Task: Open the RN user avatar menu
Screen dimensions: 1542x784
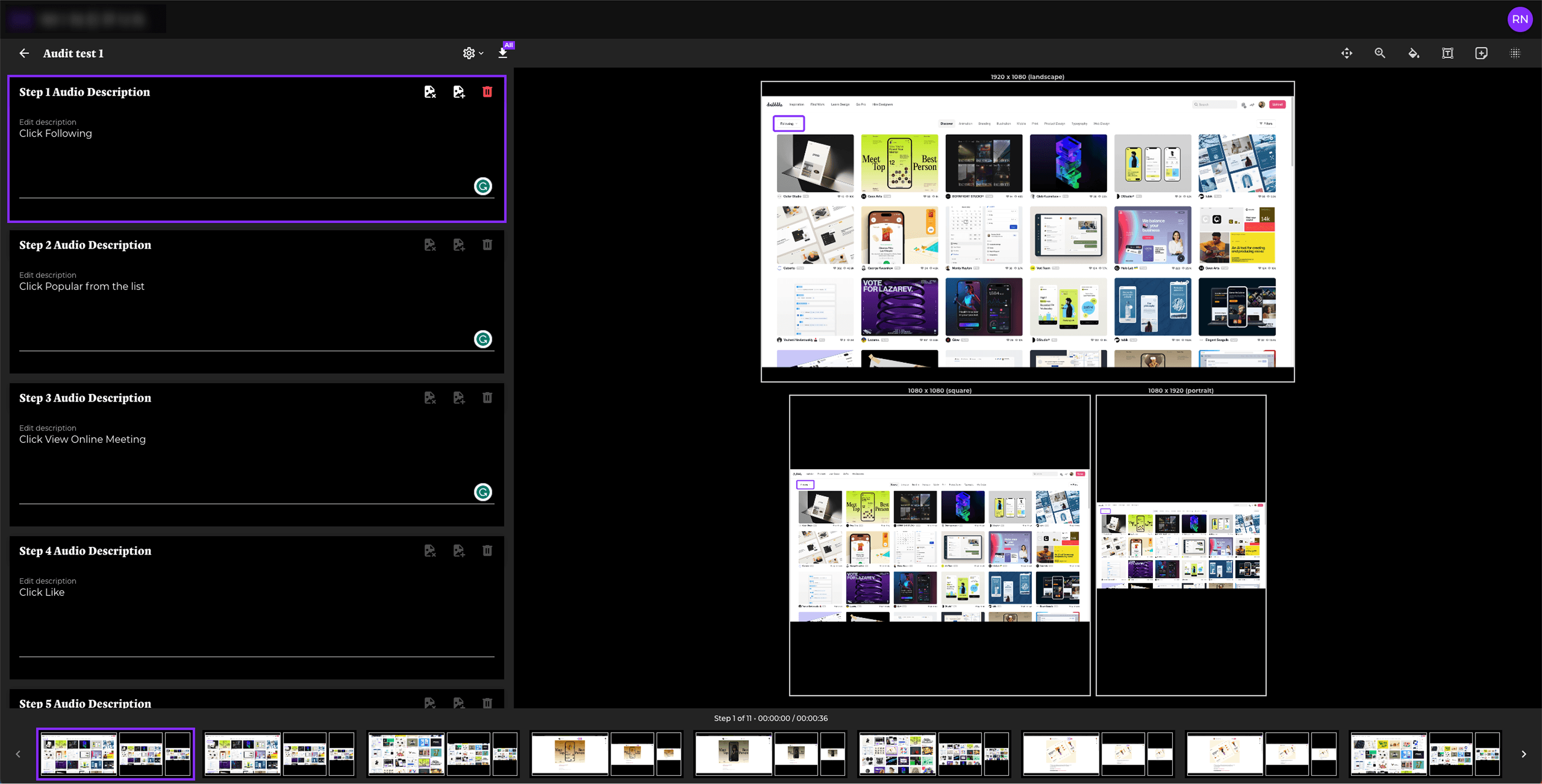Action: [1519, 19]
